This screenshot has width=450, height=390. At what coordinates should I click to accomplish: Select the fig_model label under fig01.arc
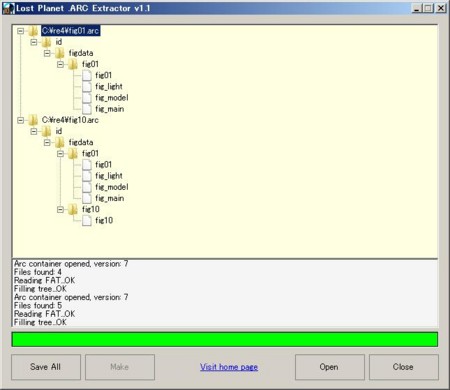pos(112,98)
